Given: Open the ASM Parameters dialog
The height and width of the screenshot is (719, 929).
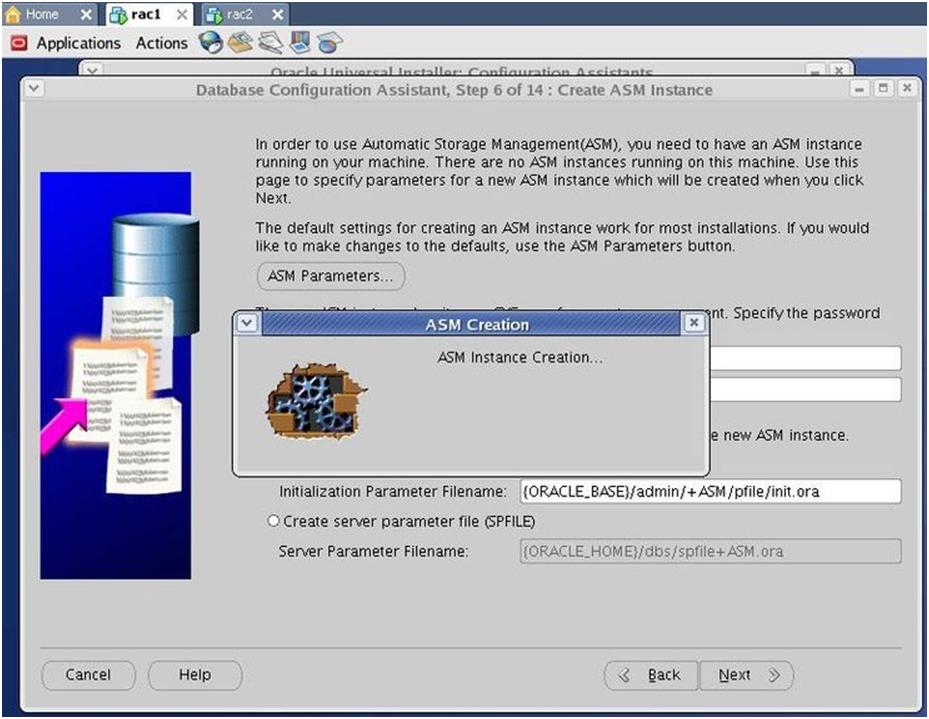Looking at the screenshot, I should [x=331, y=276].
